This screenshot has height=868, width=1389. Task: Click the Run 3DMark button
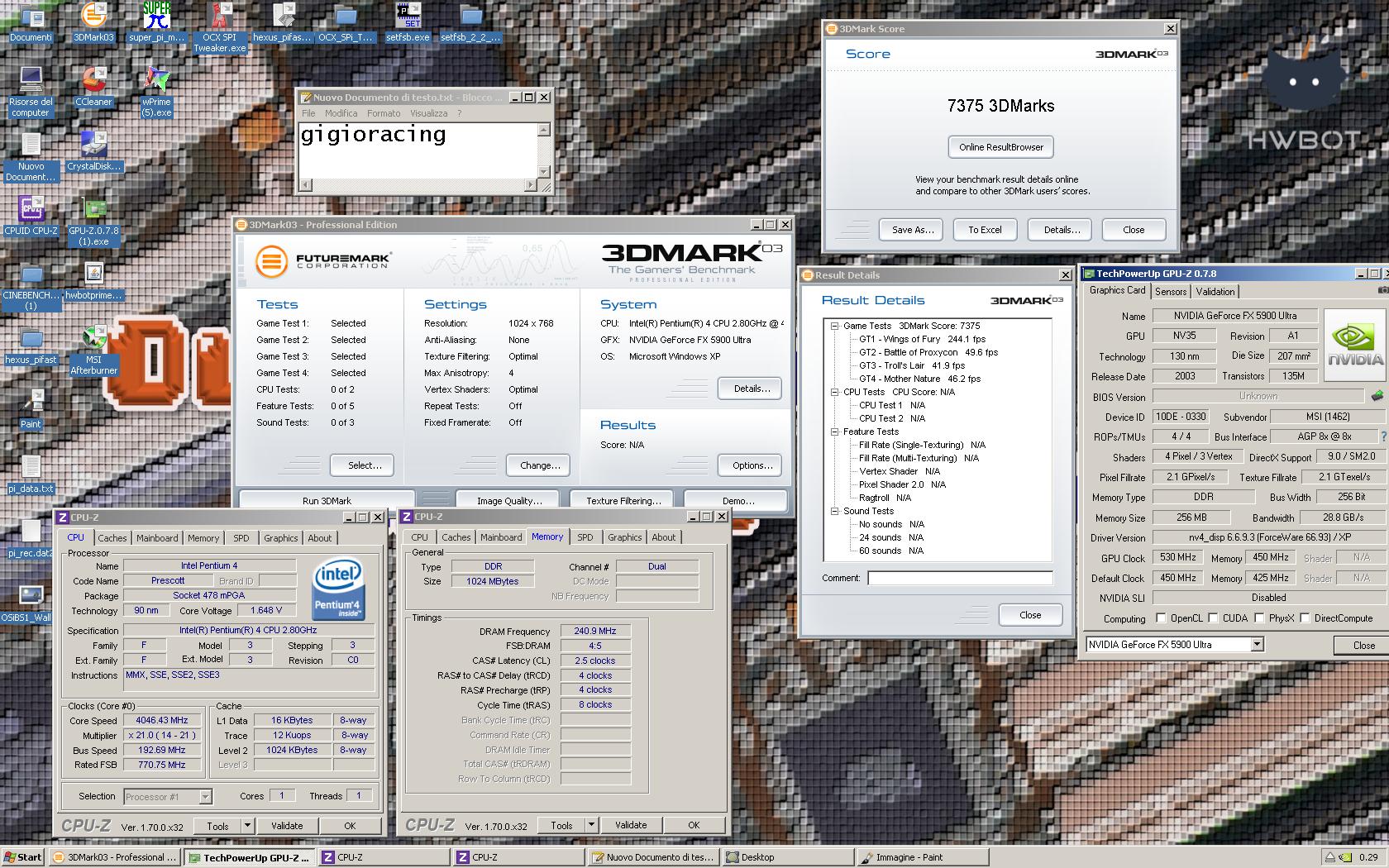click(x=327, y=500)
